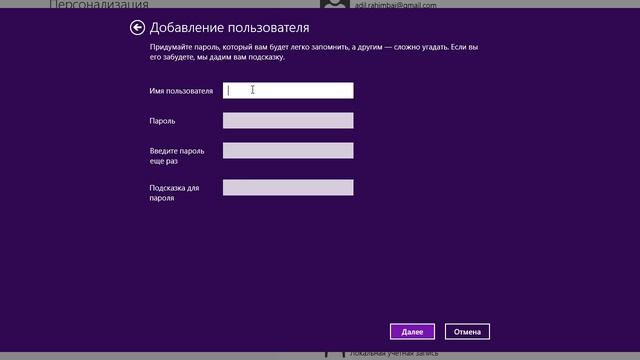
Task: Select the Персонализация header in background
Action: (99, 4)
